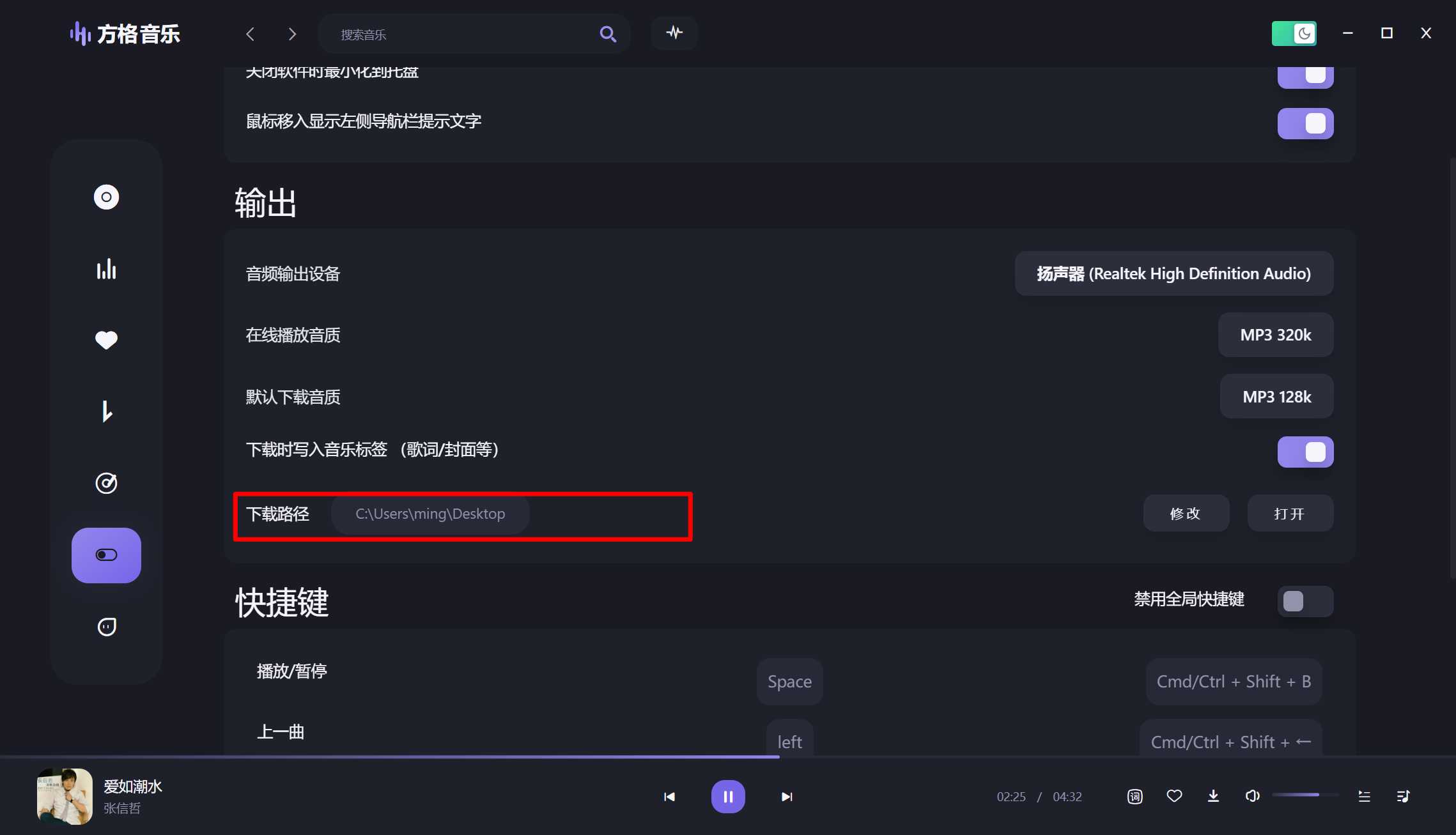This screenshot has height=835, width=1456.
Task: Toggle the dark mode moon switch
Action: coord(1294,33)
